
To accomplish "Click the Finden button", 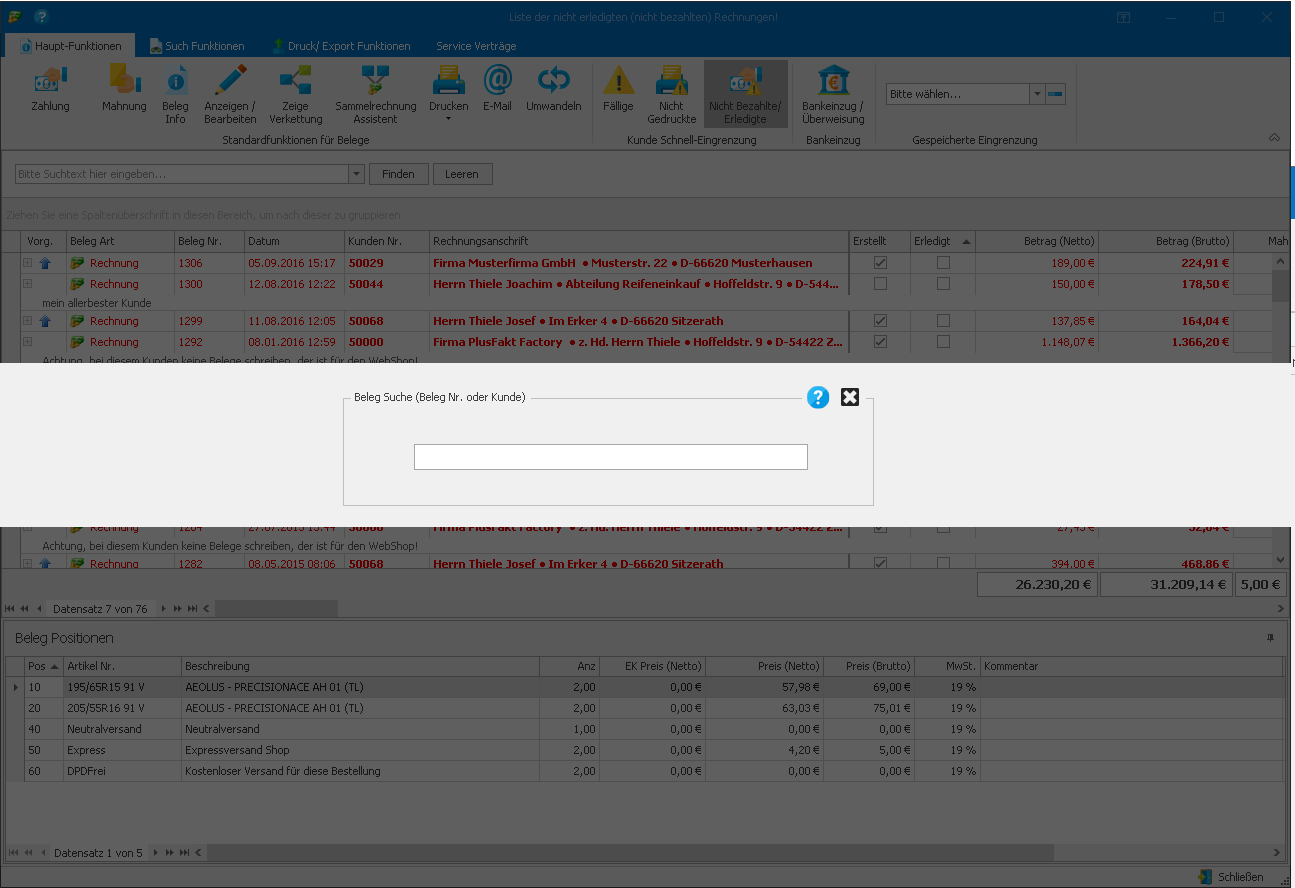I will [x=398, y=174].
